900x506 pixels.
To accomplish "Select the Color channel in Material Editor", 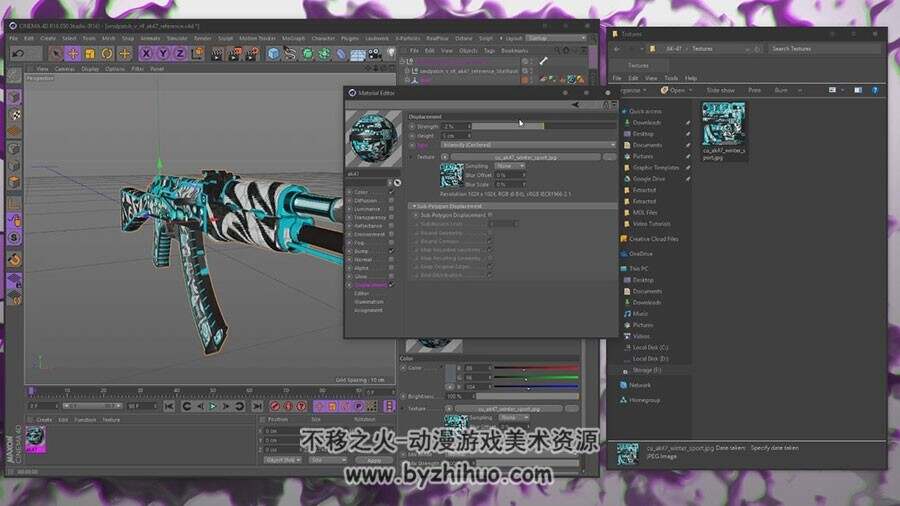I will (x=361, y=192).
